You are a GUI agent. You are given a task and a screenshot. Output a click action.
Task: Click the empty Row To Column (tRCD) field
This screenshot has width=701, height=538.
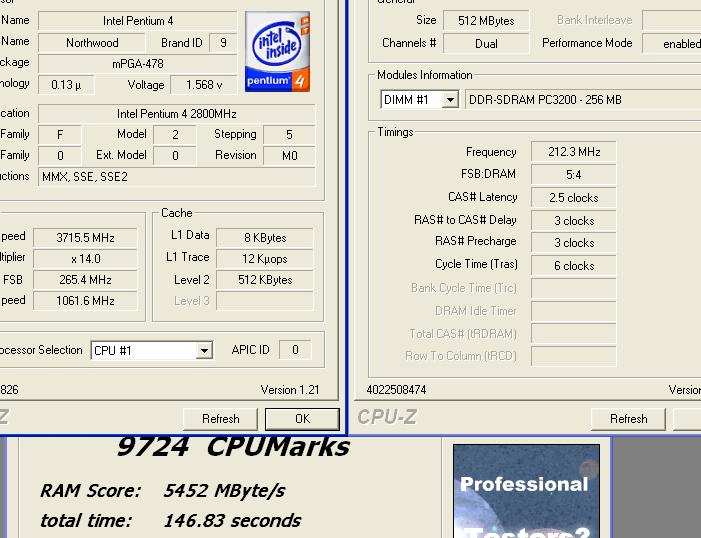(x=574, y=356)
